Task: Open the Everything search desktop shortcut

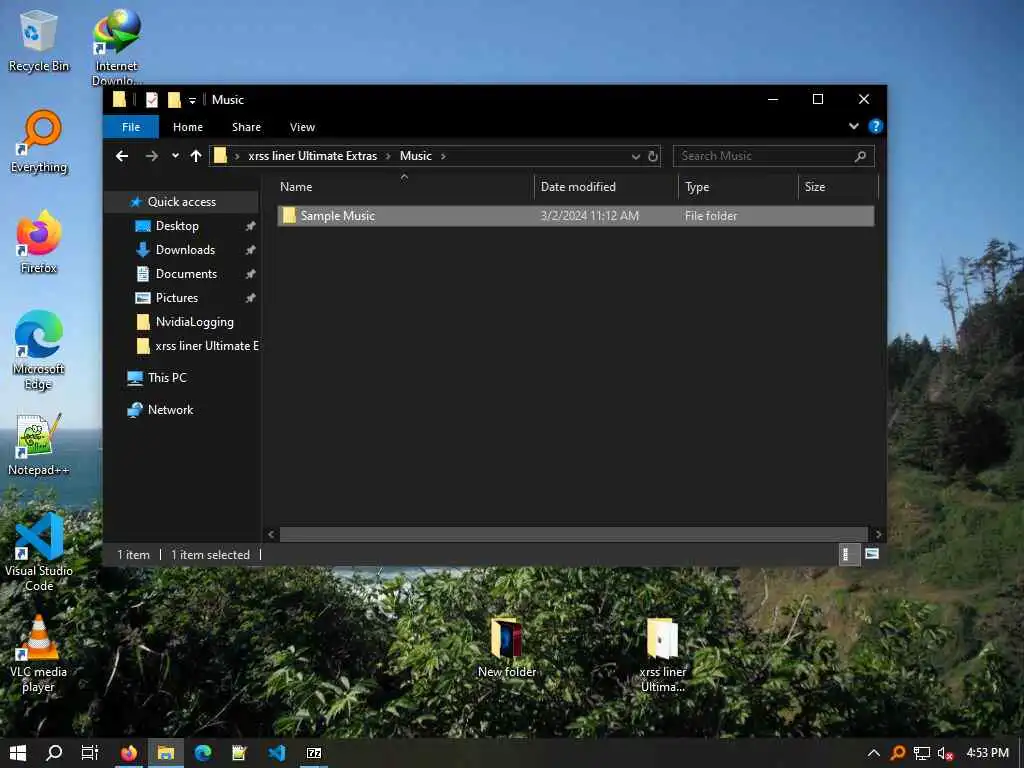Action: (39, 142)
